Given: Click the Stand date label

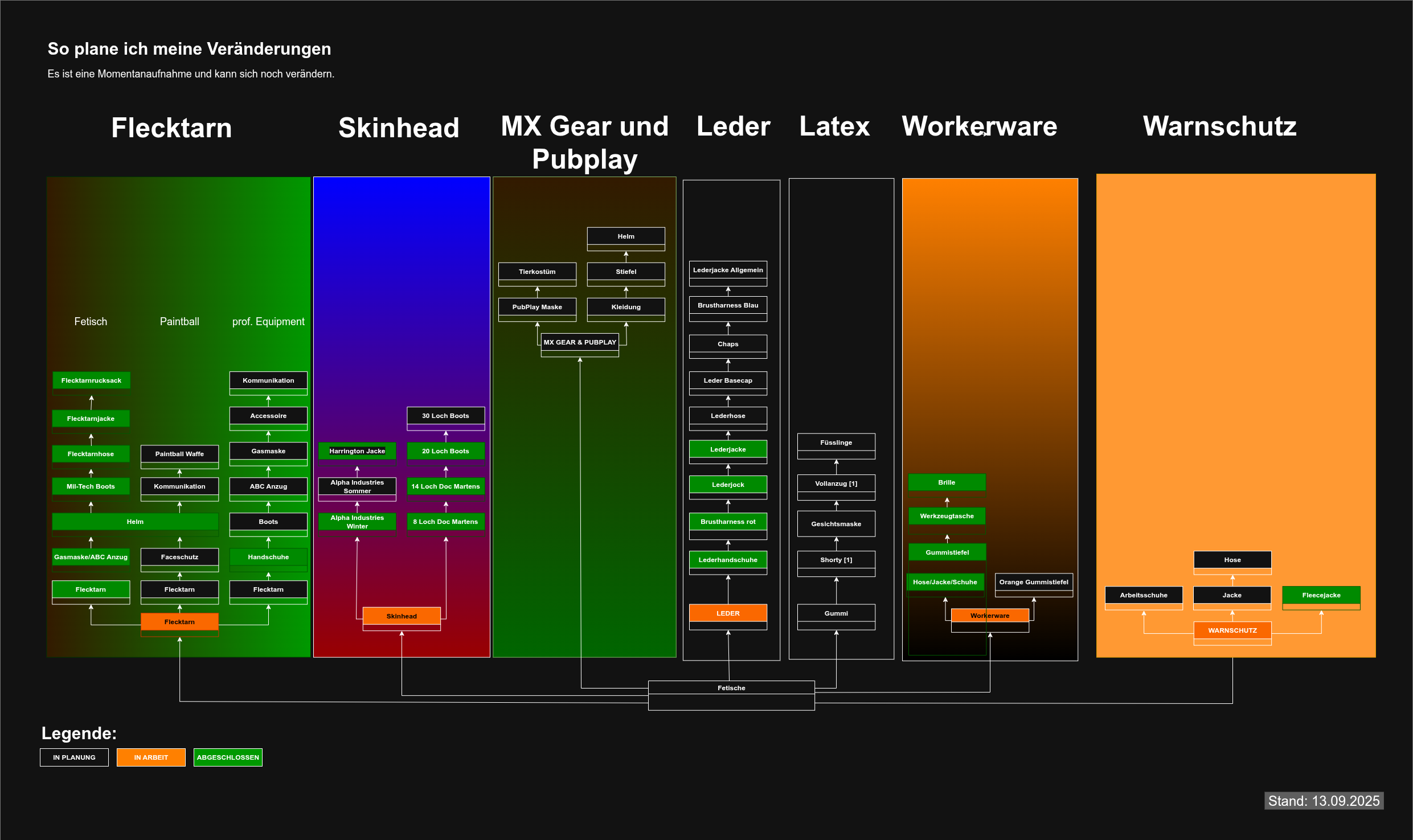Looking at the screenshot, I should 1324,801.
